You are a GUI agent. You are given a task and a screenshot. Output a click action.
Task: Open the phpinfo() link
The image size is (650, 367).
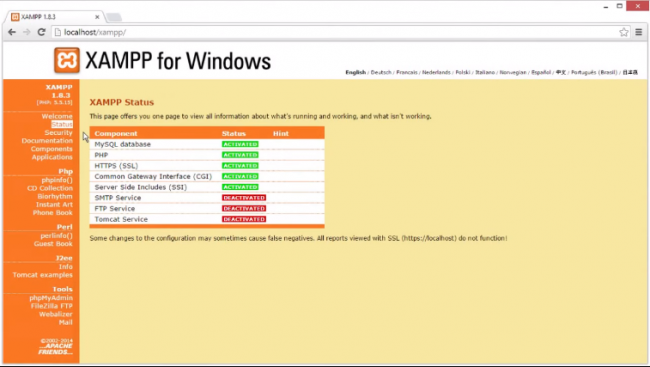pyautogui.click(x=57, y=180)
